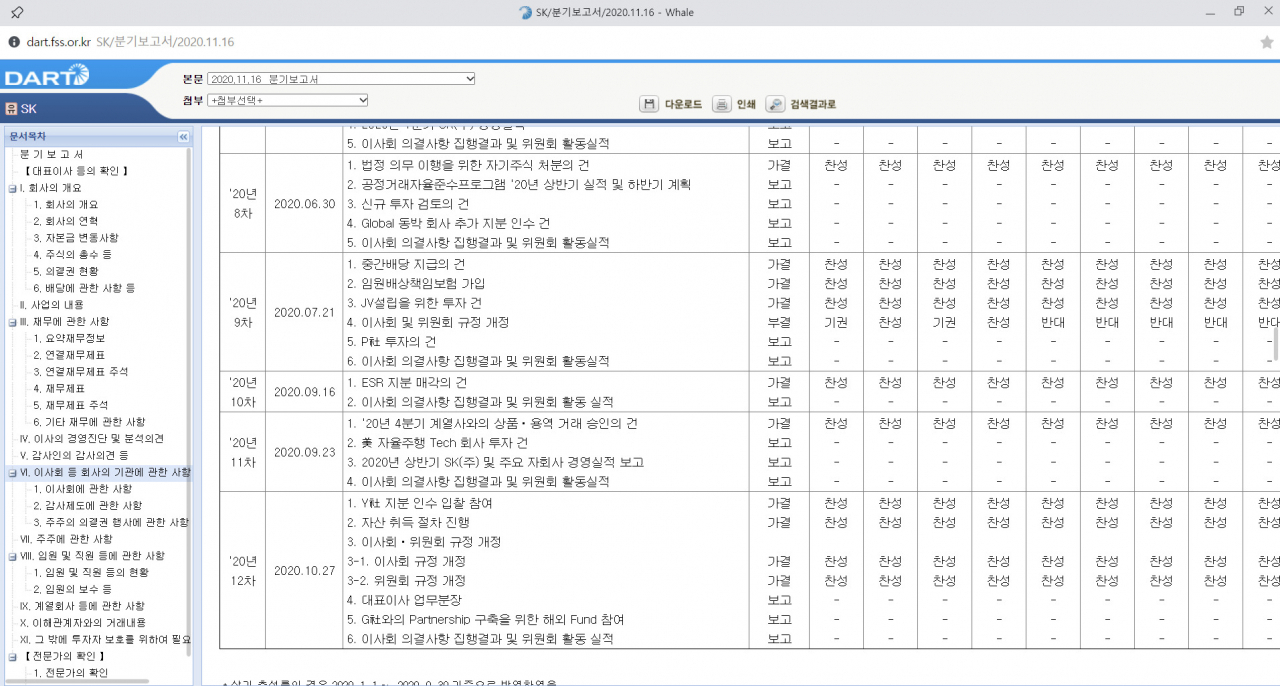Click the 검색결과로 button
Viewport: 1280px width, 686px height.
[801, 104]
